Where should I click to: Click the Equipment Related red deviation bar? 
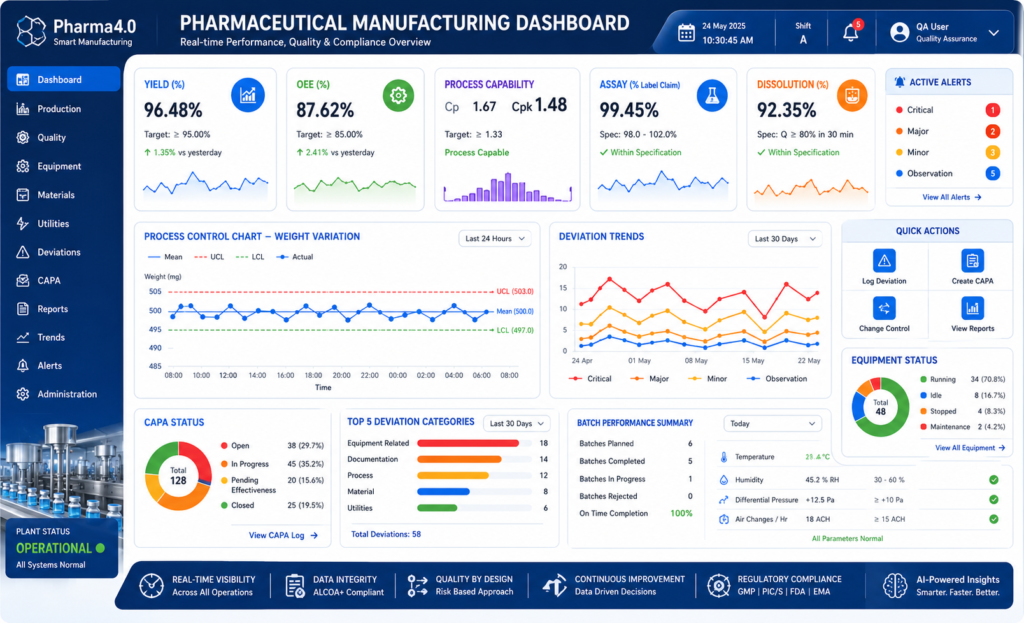click(x=468, y=443)
